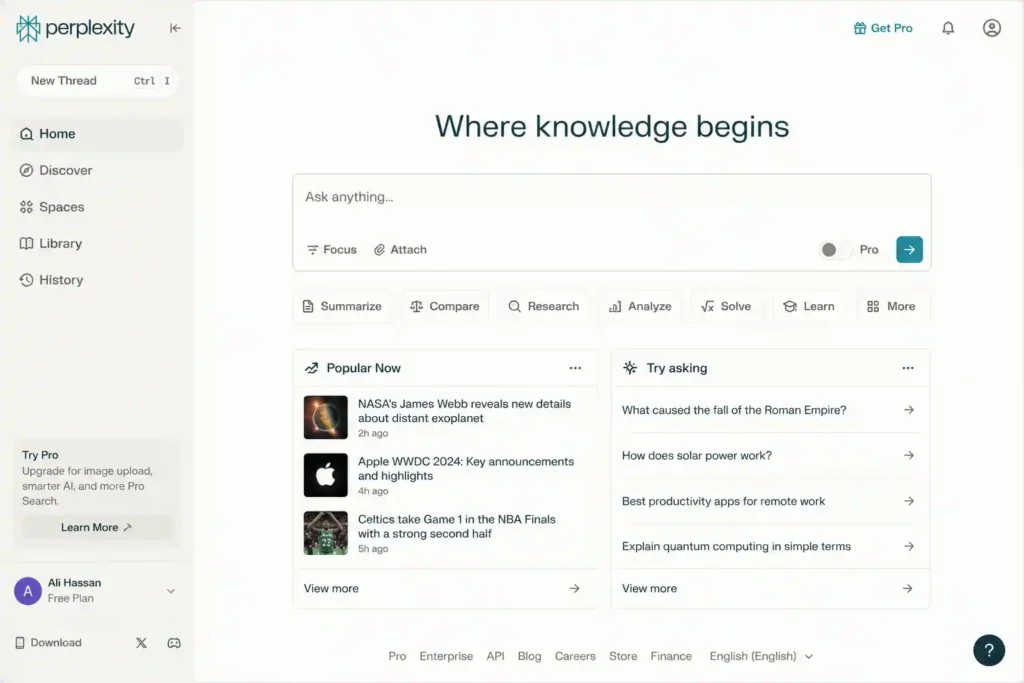Select the Compare quick action
The width and height of the screenshot is (1024, 683).
445,306
